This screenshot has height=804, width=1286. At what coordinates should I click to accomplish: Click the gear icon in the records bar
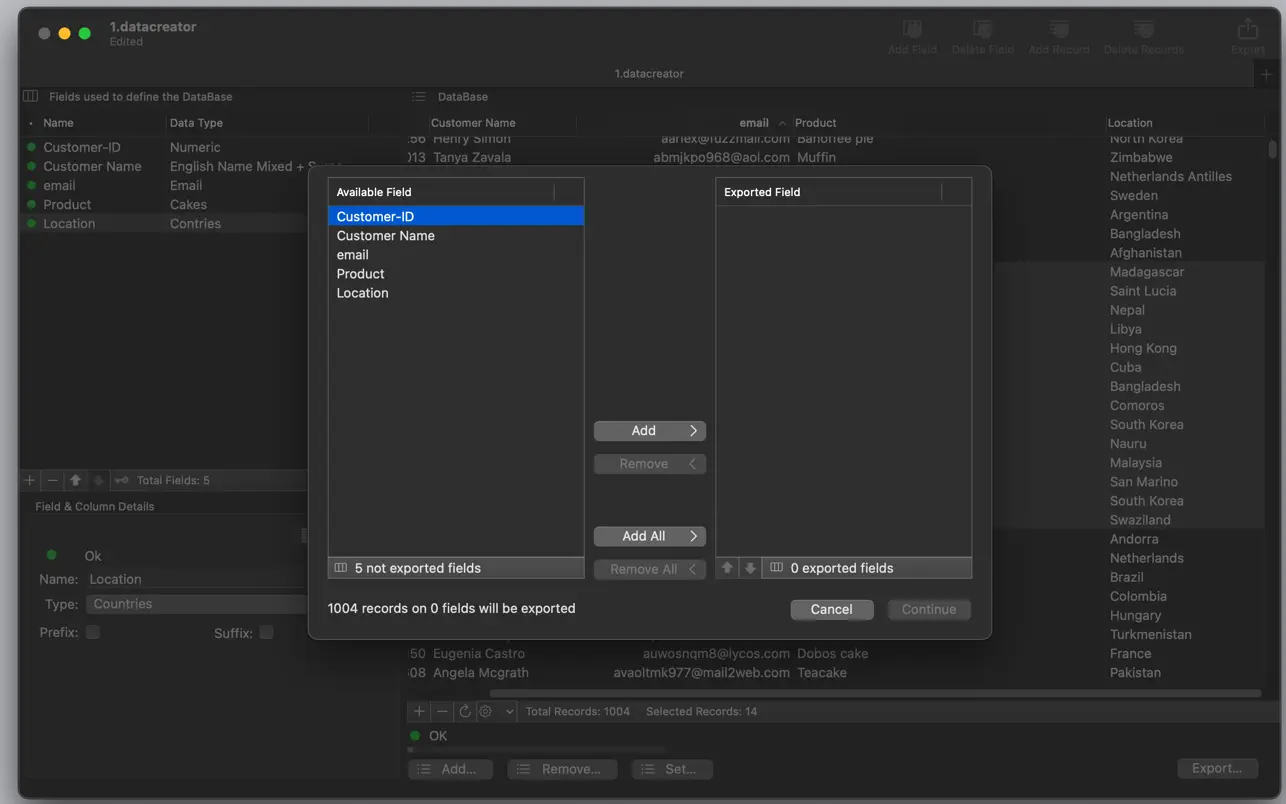(x=485, y=712)
